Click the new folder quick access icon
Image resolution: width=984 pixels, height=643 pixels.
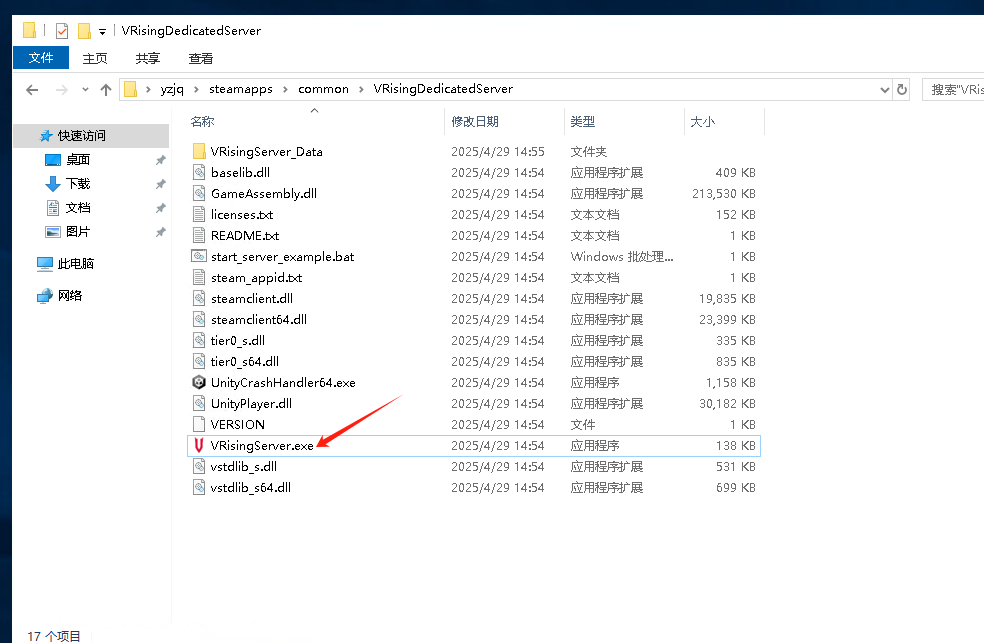[x=84, y=31]
